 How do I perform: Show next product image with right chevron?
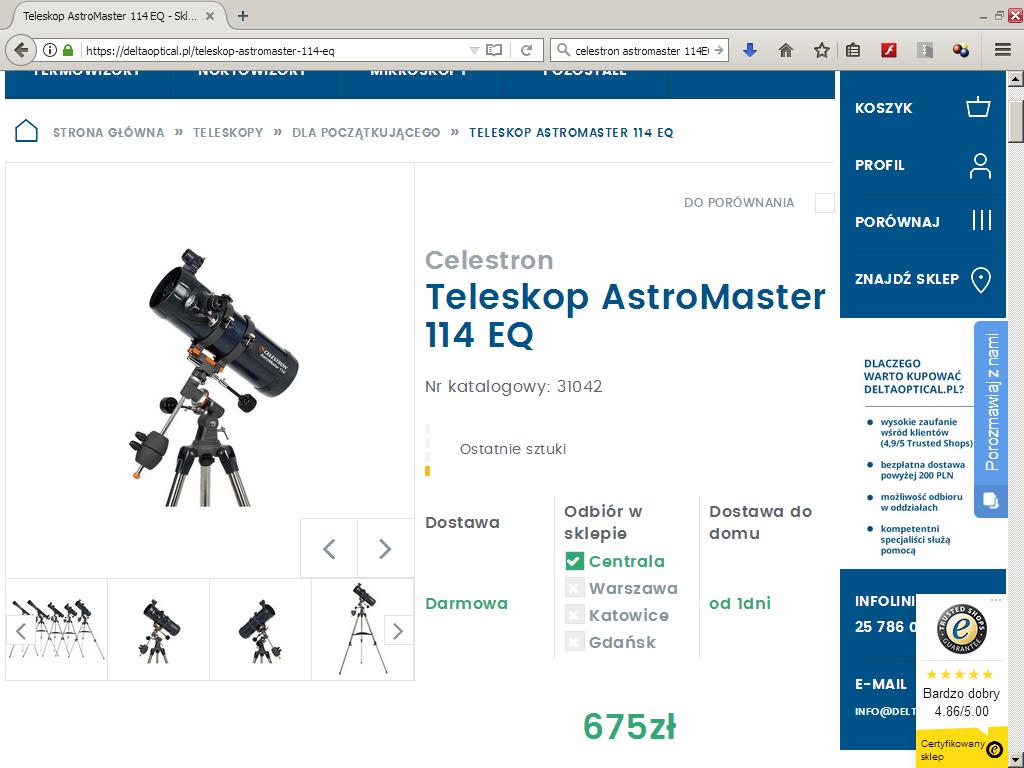385,549
